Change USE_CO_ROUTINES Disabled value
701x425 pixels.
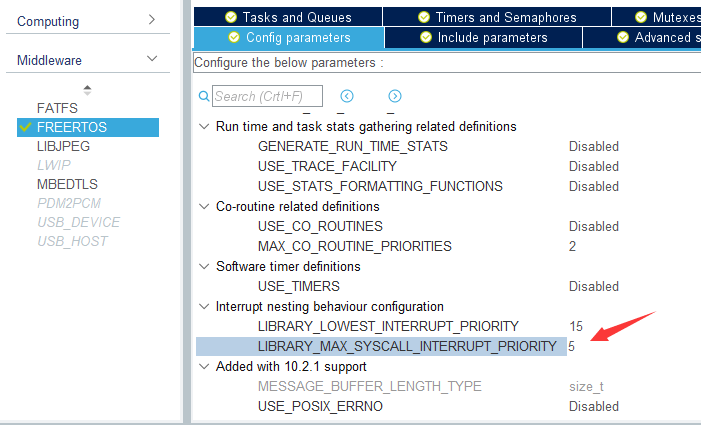click(594, 227)
